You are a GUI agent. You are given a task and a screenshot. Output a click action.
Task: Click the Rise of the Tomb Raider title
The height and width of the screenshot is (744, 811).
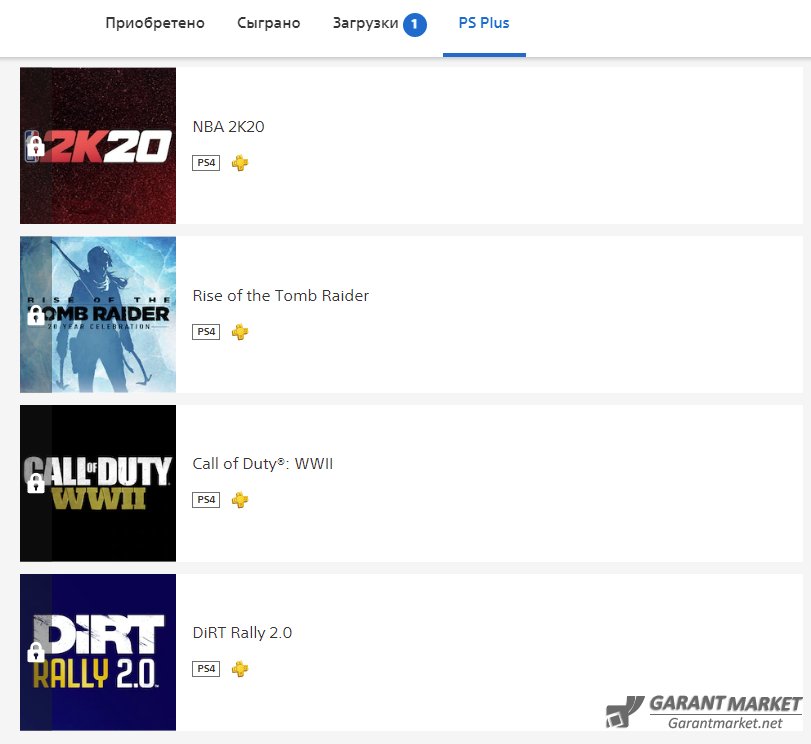pos(280,295)
